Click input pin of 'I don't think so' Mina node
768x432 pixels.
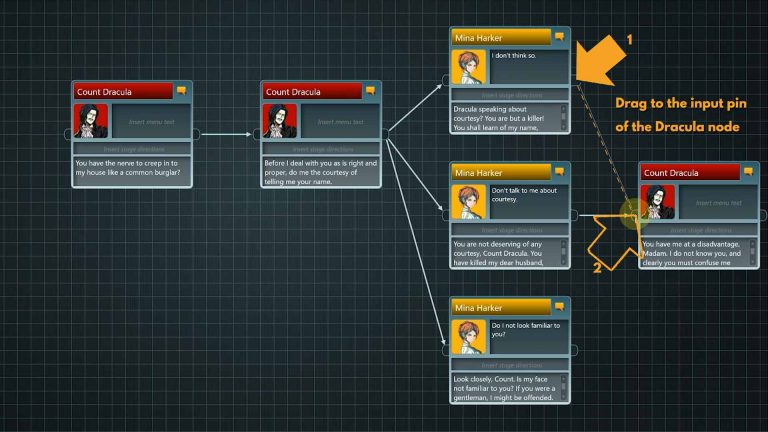(x=446, y=80)
